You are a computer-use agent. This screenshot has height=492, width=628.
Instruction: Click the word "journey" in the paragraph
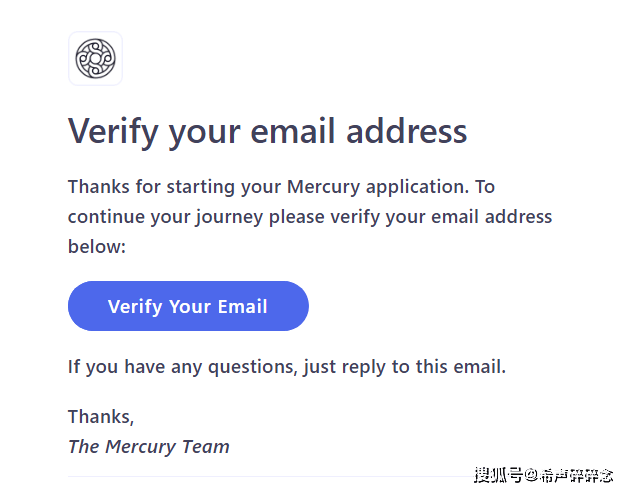coord(229,217)
